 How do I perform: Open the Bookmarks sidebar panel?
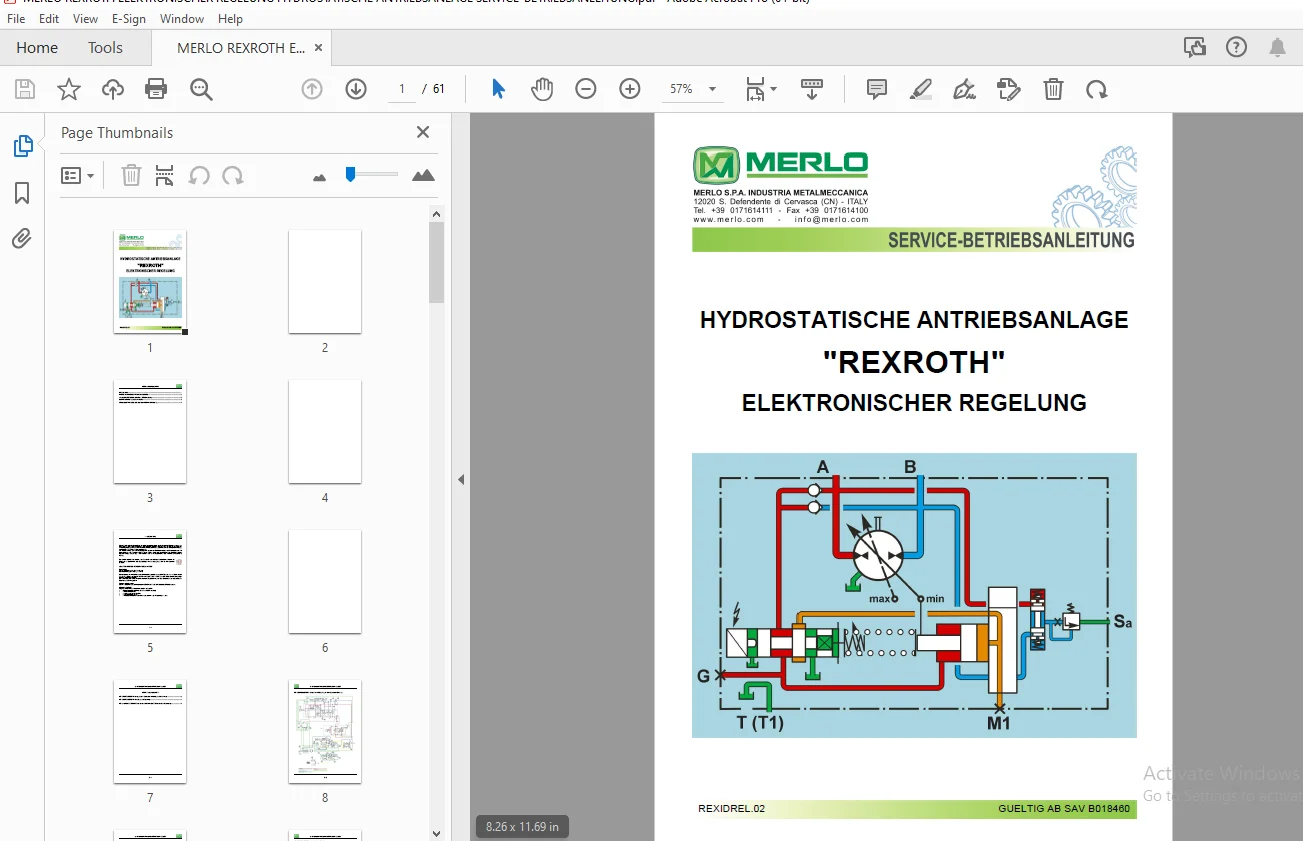click(x=22, y=193)
